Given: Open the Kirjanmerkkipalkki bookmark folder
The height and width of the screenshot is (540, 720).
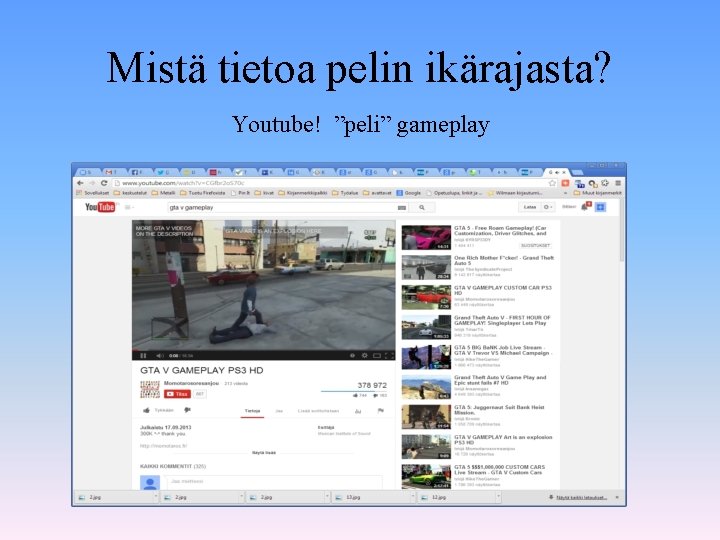Looking at the screenshot, I should (303, 193).
